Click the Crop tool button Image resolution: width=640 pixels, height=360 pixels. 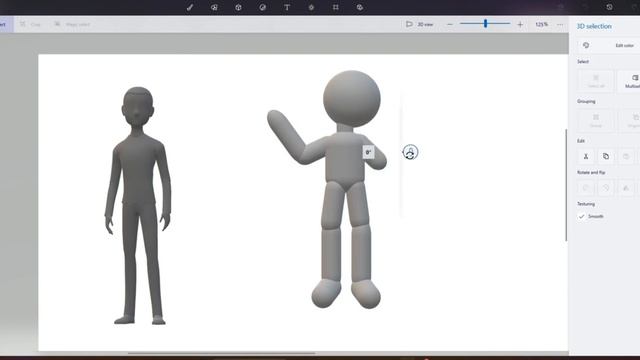[31, 24]
